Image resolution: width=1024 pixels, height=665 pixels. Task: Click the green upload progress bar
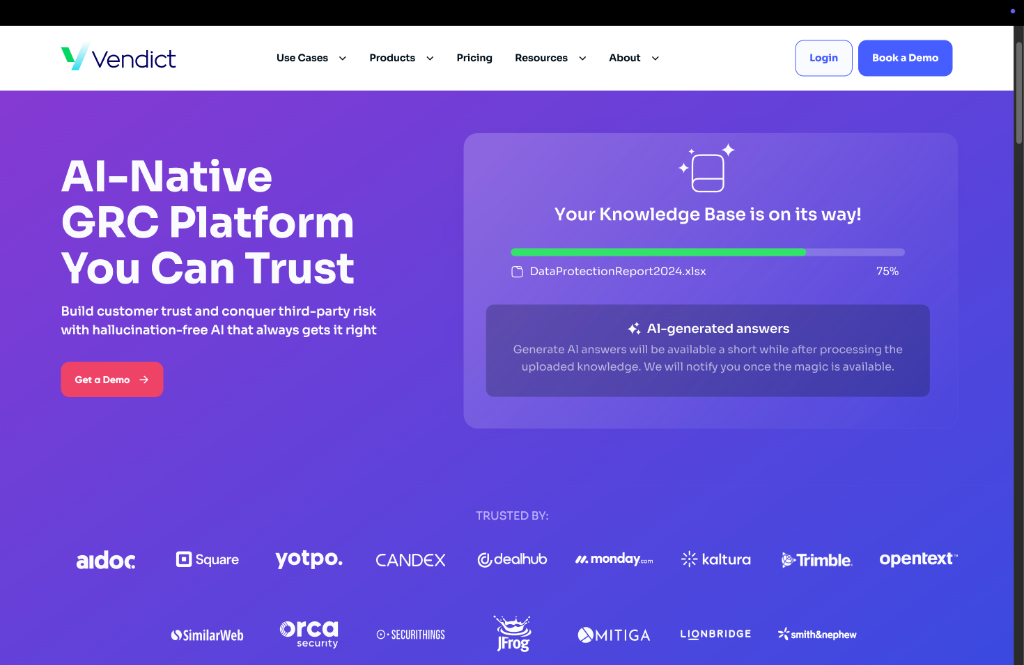[658, 252]
